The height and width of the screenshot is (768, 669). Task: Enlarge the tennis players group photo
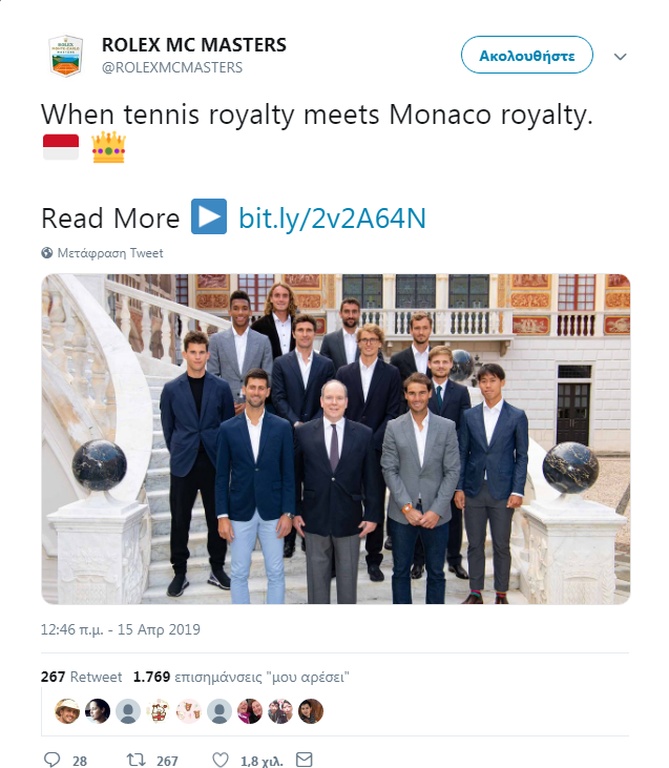[335, 438]
